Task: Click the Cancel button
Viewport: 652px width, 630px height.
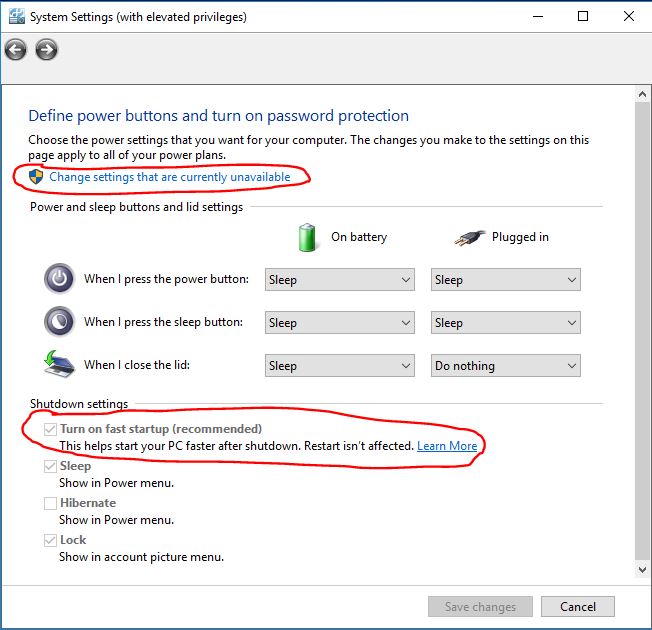Action: pyautogui.click(x=578, y=607)
